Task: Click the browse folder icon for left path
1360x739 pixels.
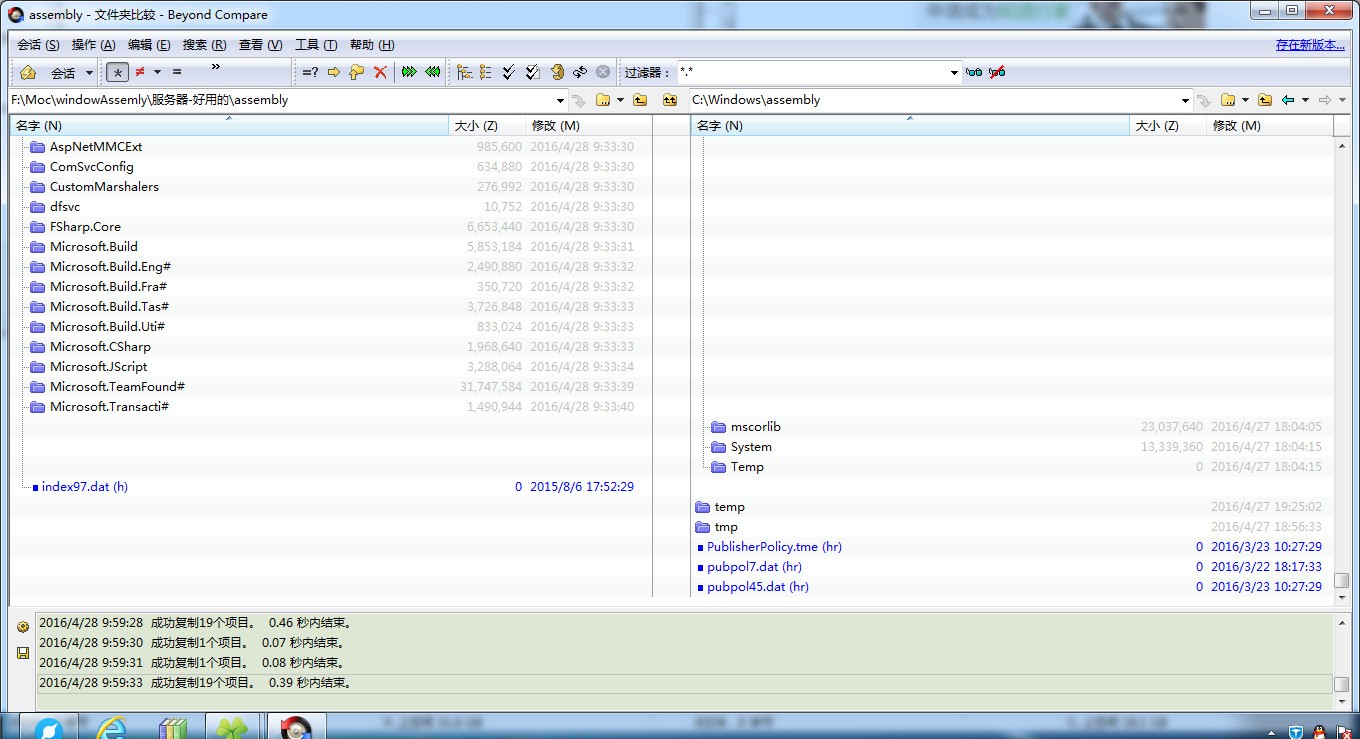Action: [x=603, y=100]
